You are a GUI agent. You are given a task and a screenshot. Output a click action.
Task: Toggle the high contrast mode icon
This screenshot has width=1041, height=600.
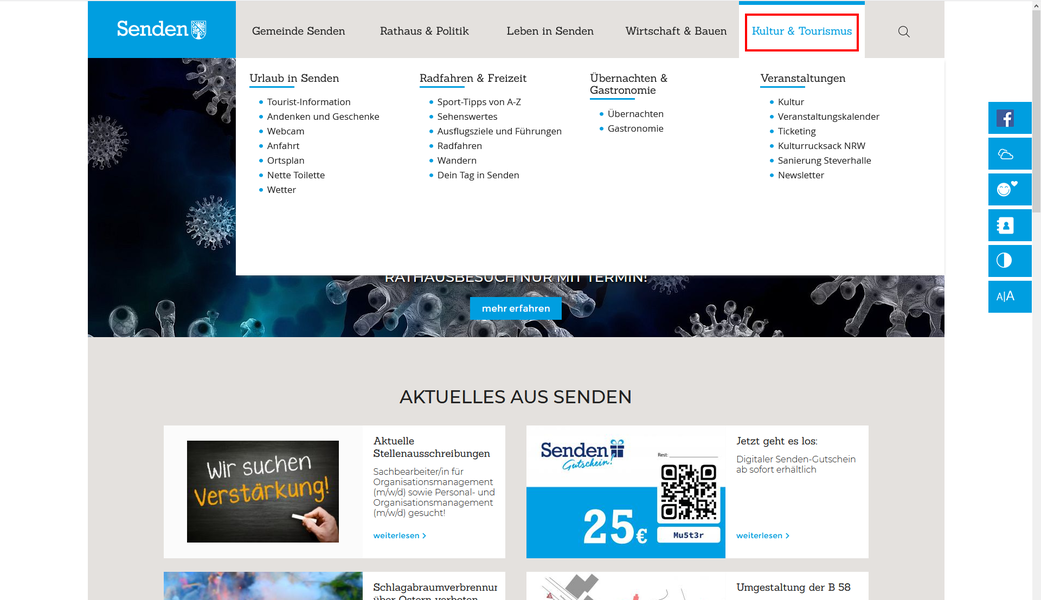coord(1009,261)
